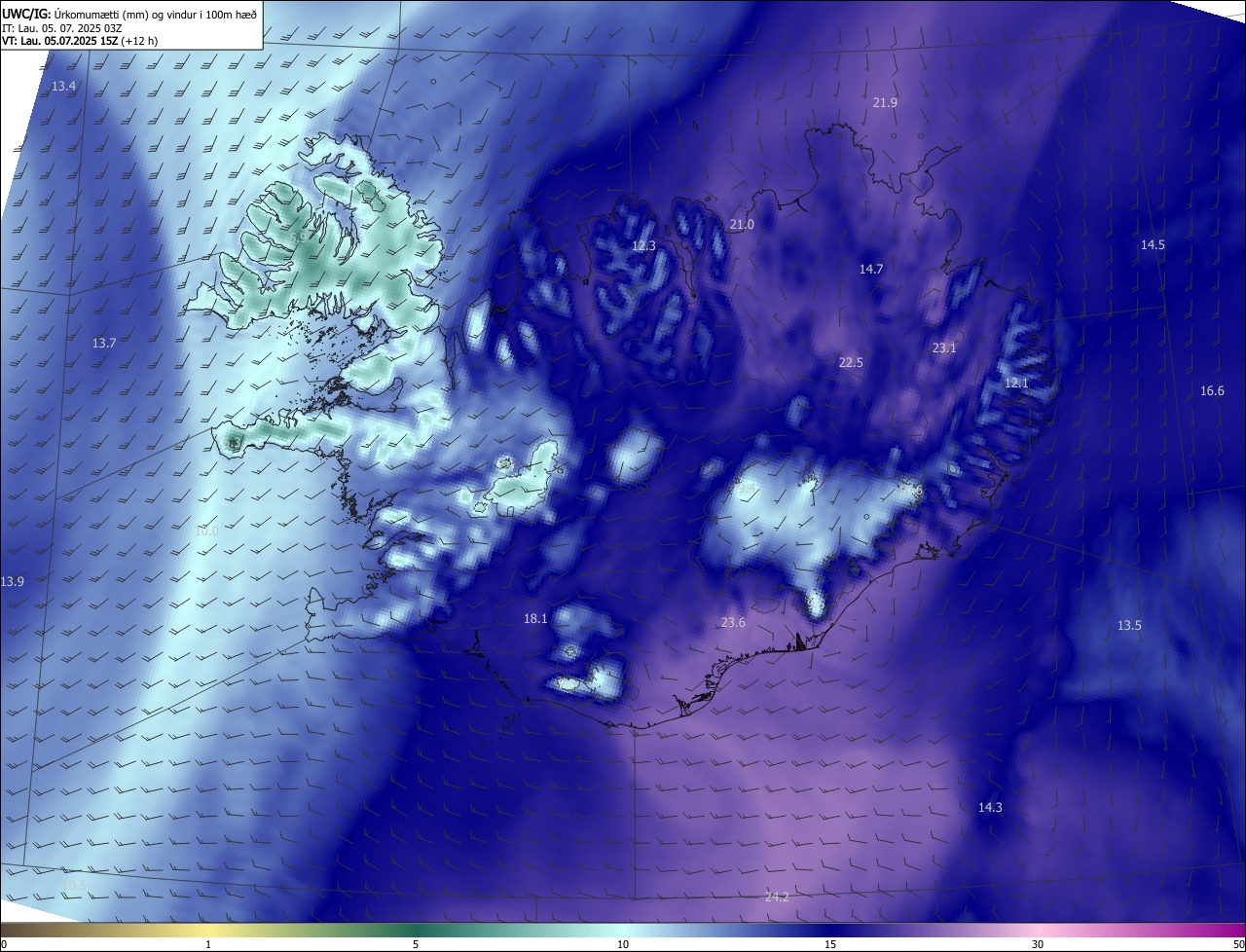Click the colorbar tick label 5
Image resolution: width=1246 pixels, height=952 pixels.
[416, 945]
